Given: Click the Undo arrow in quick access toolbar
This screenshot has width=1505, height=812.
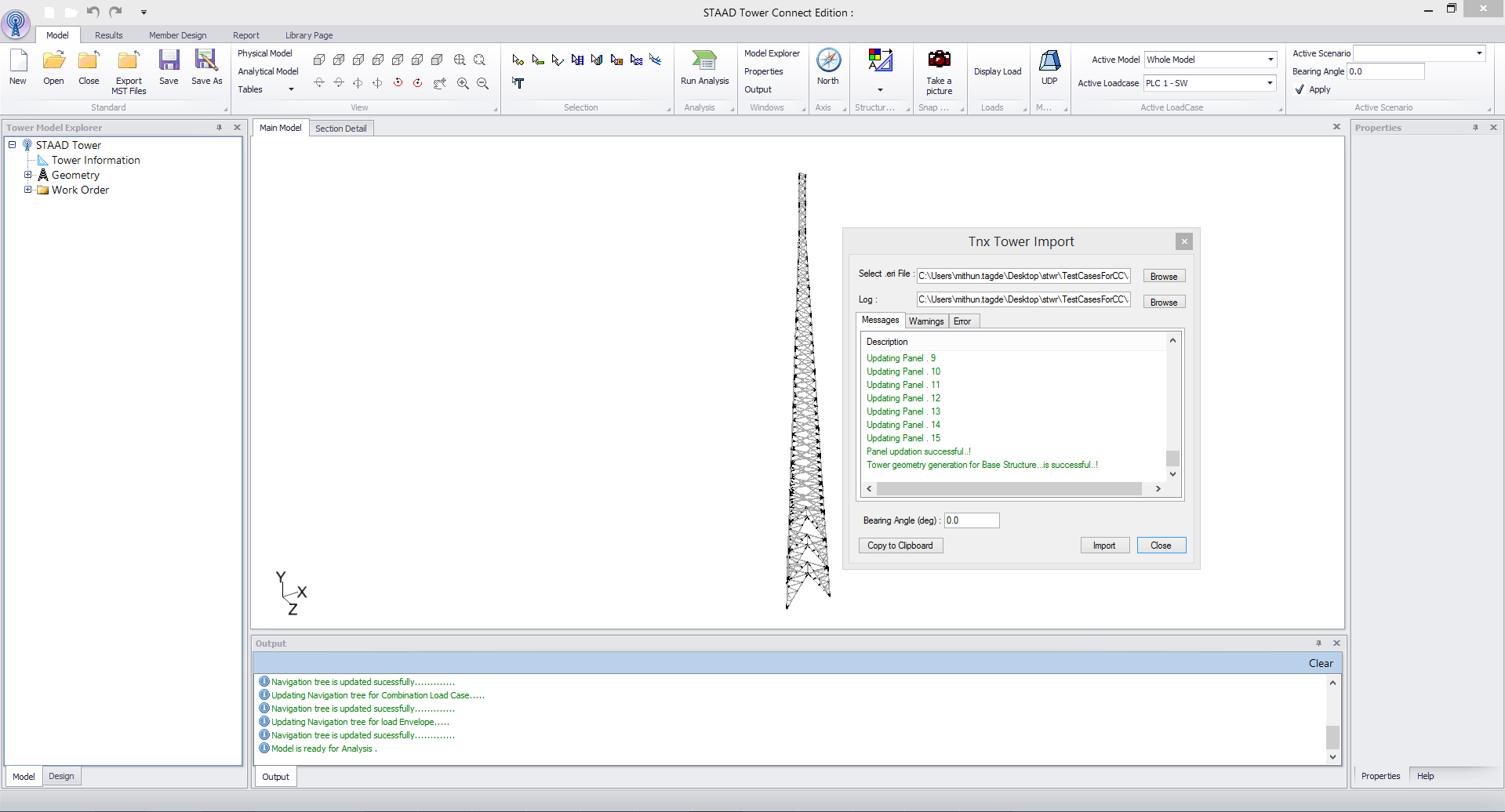Looking at the screenshot, I should (93, 11).
